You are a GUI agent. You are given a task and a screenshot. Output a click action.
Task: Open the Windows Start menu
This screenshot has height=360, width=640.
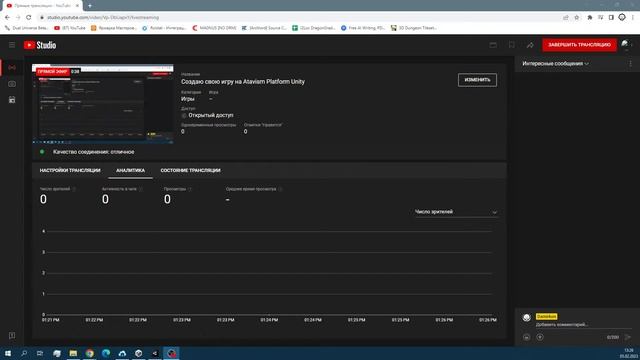click(x=8, y=353)
